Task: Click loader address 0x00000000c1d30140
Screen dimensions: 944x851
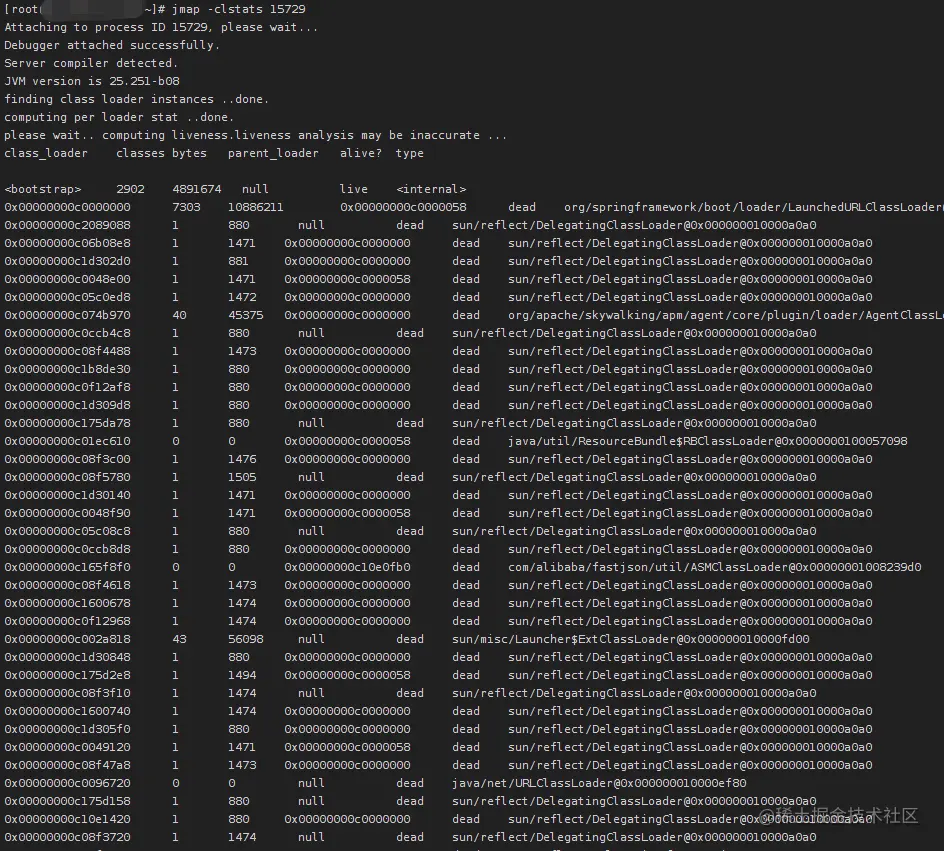Action: tap(67, 495)
